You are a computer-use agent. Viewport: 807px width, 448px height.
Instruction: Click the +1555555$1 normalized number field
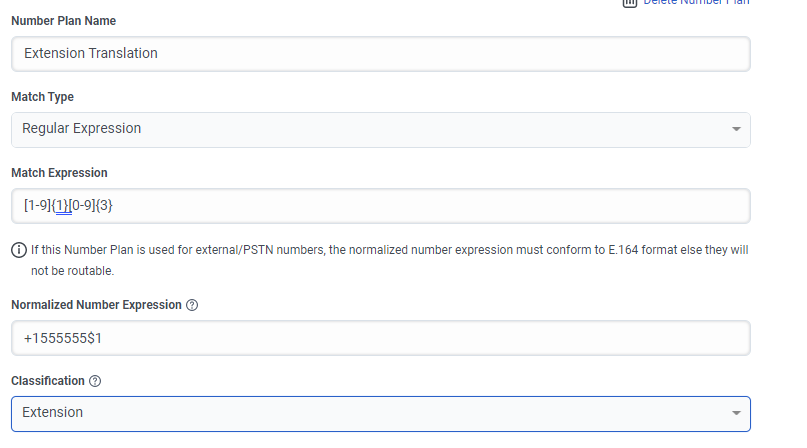pyautogui.click(x=380, y=338)
